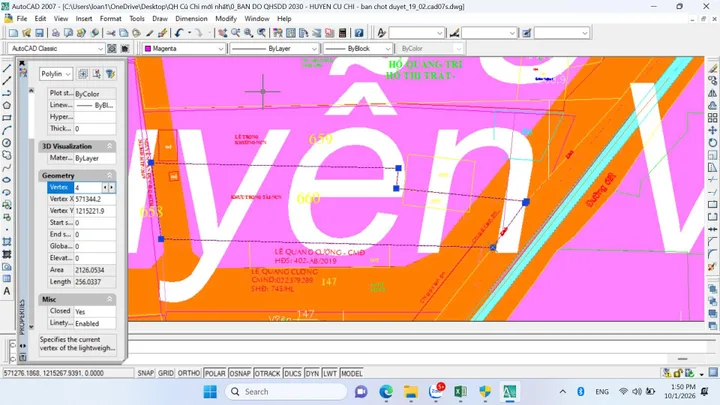720x405 pixels.
Task: Open the Format menu
Action: (111, 19)
